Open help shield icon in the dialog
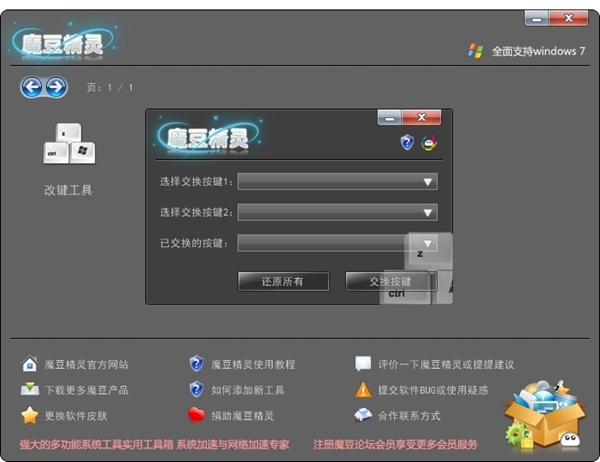The height and width of the screenshot is (462, 600). [407, 142]
